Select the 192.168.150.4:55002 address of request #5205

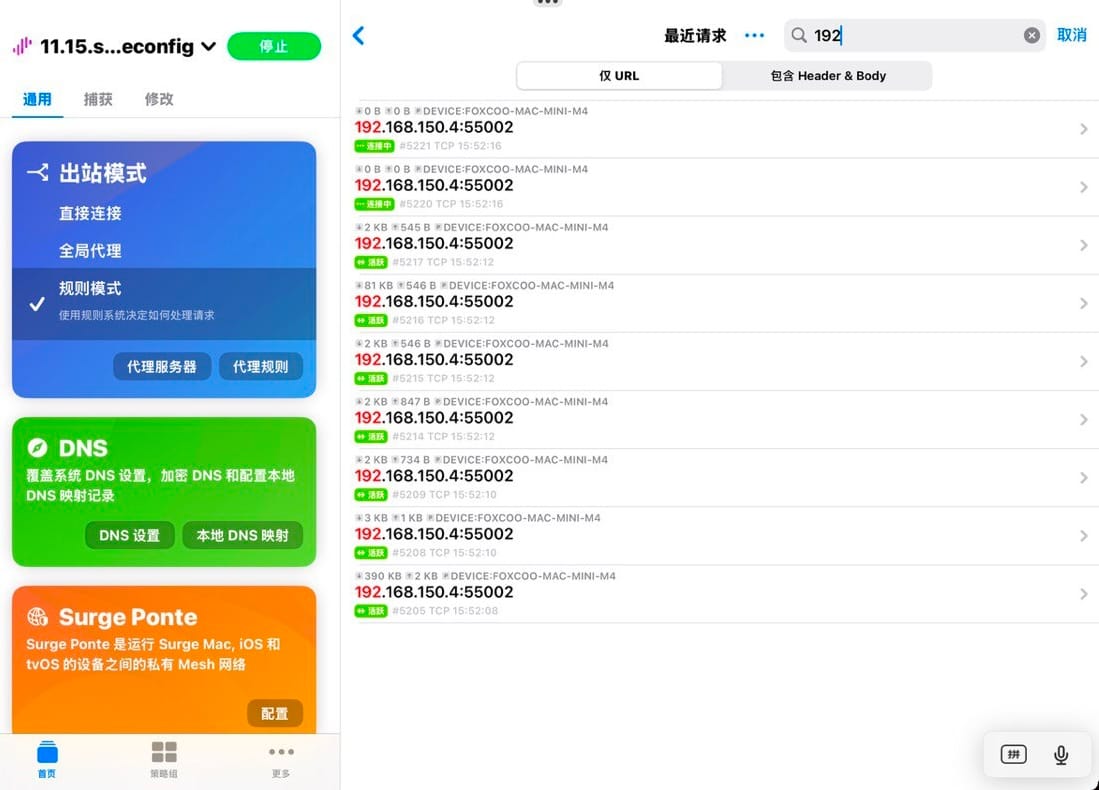(x=434, y=592)
